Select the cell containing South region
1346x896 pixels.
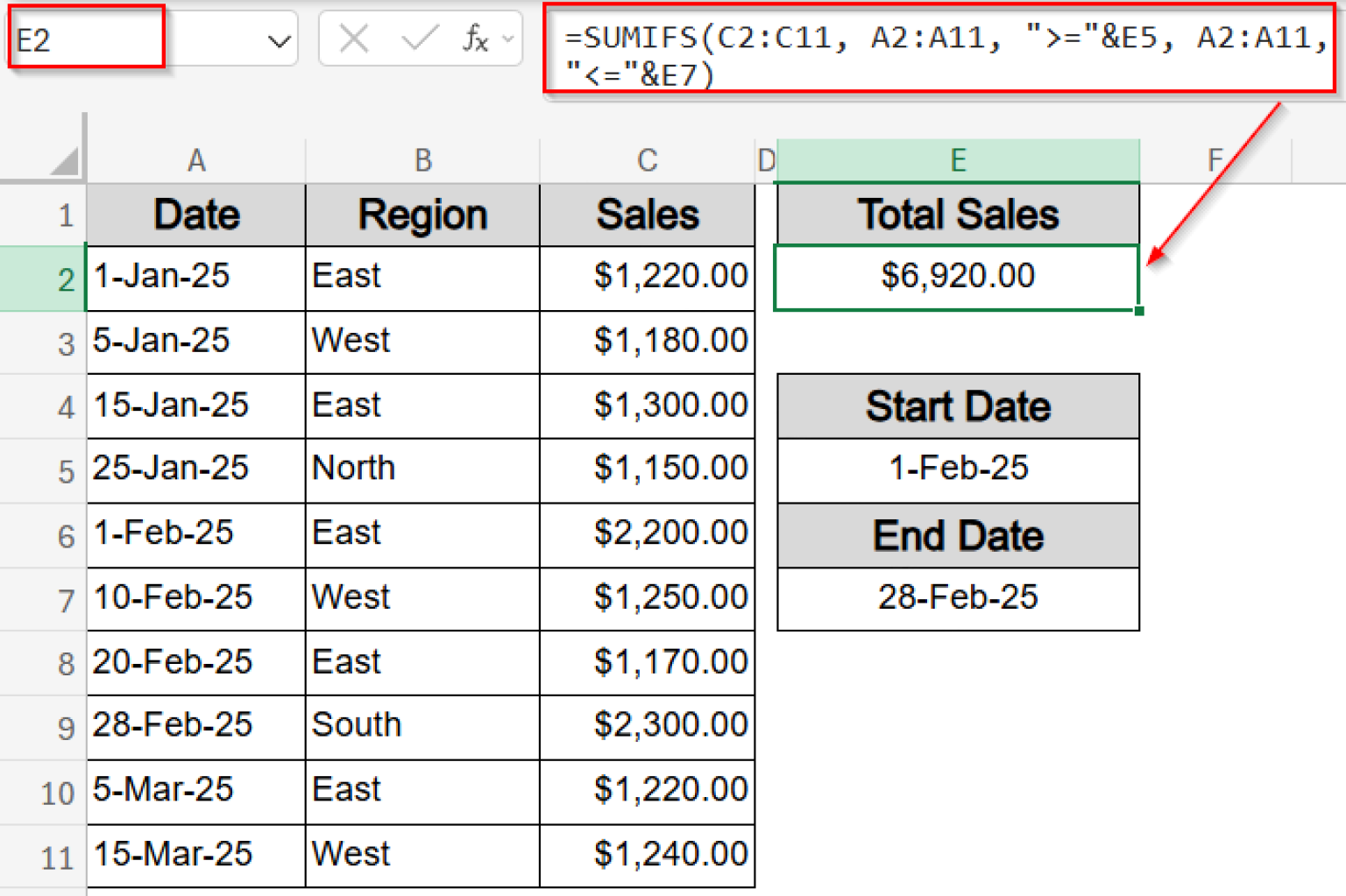[422, 727]
